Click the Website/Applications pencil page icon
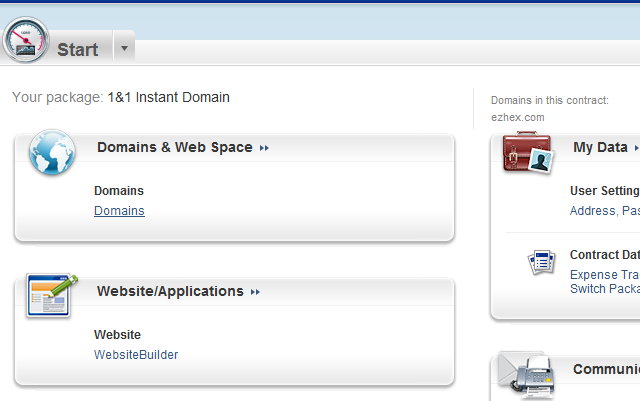 point(52,296)
